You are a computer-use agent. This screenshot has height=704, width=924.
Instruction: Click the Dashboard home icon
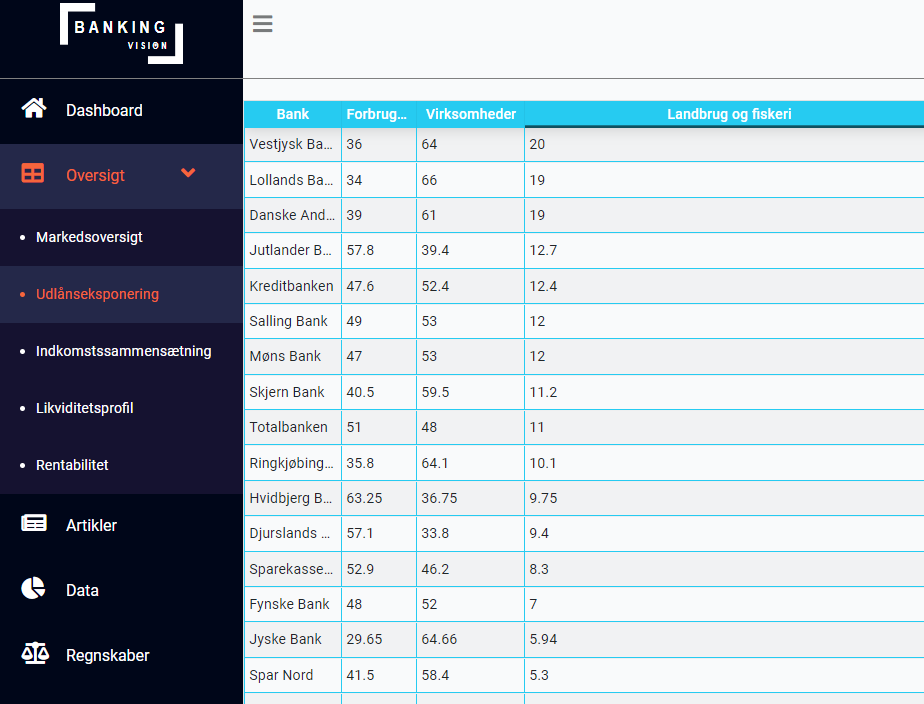point(34,108)
